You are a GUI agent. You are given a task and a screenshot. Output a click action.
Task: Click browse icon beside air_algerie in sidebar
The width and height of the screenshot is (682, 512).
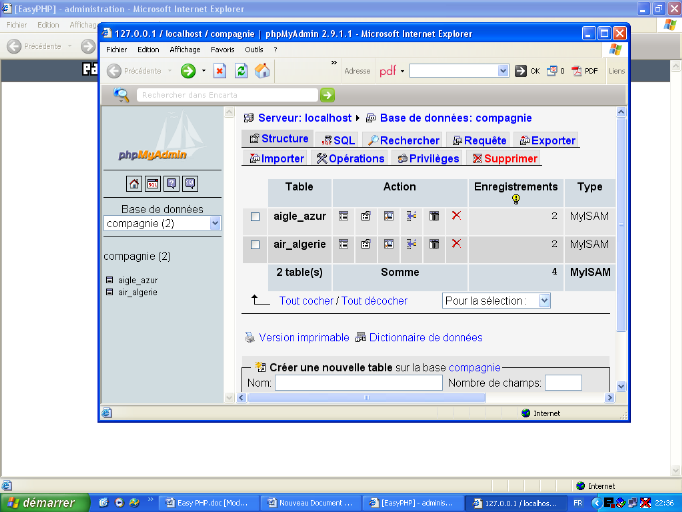click(110, 292)
